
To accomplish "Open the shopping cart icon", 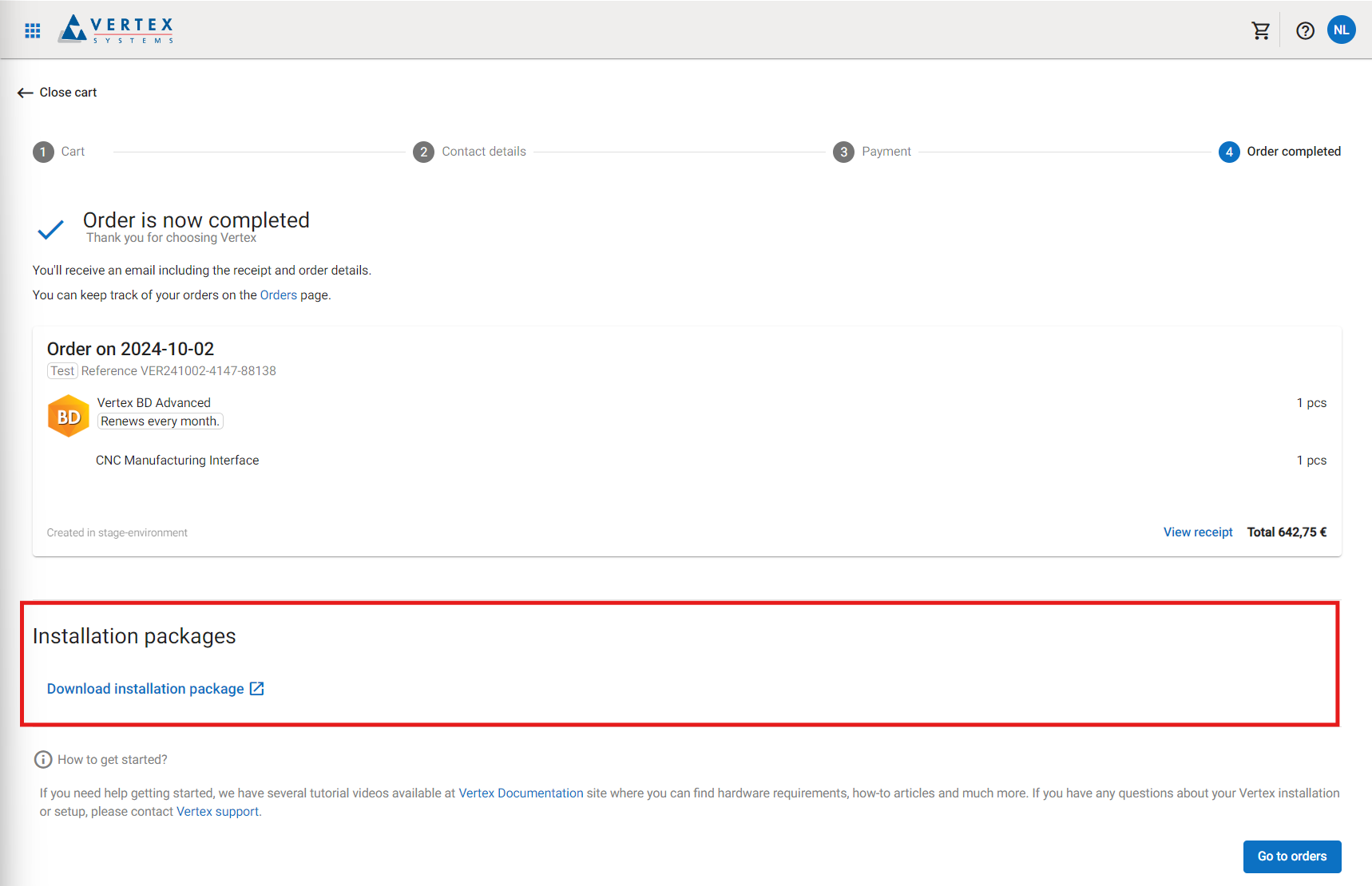I will pos(1260,31).
